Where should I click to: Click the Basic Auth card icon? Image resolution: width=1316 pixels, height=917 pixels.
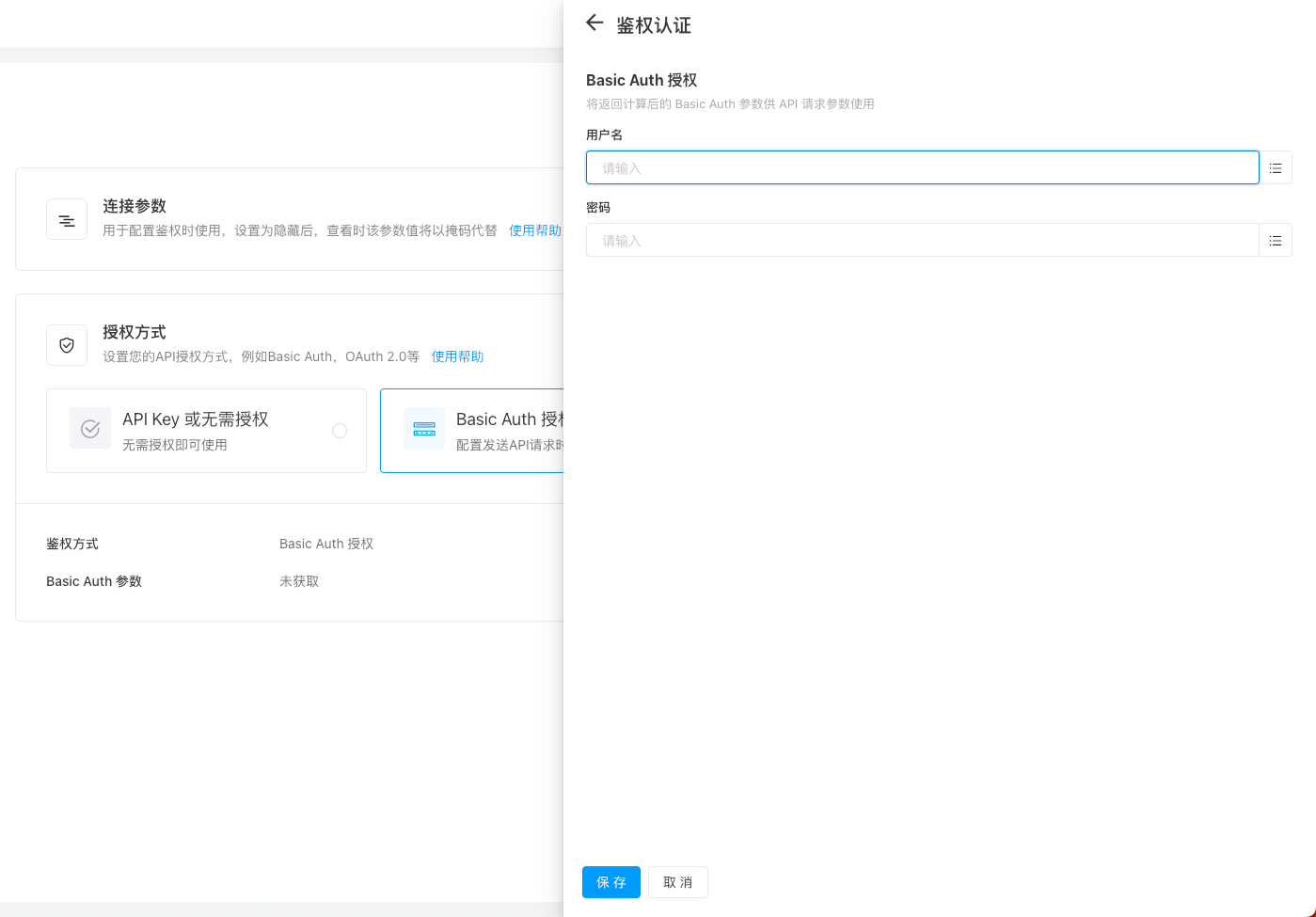point(424,429)
